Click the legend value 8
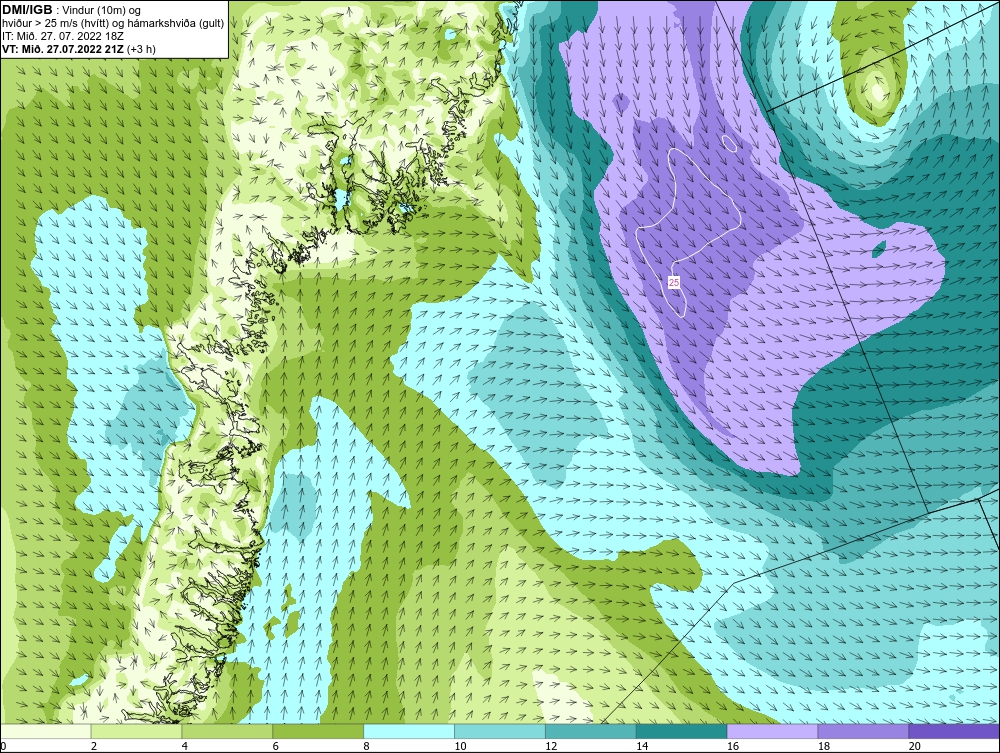 coord(367,746)
